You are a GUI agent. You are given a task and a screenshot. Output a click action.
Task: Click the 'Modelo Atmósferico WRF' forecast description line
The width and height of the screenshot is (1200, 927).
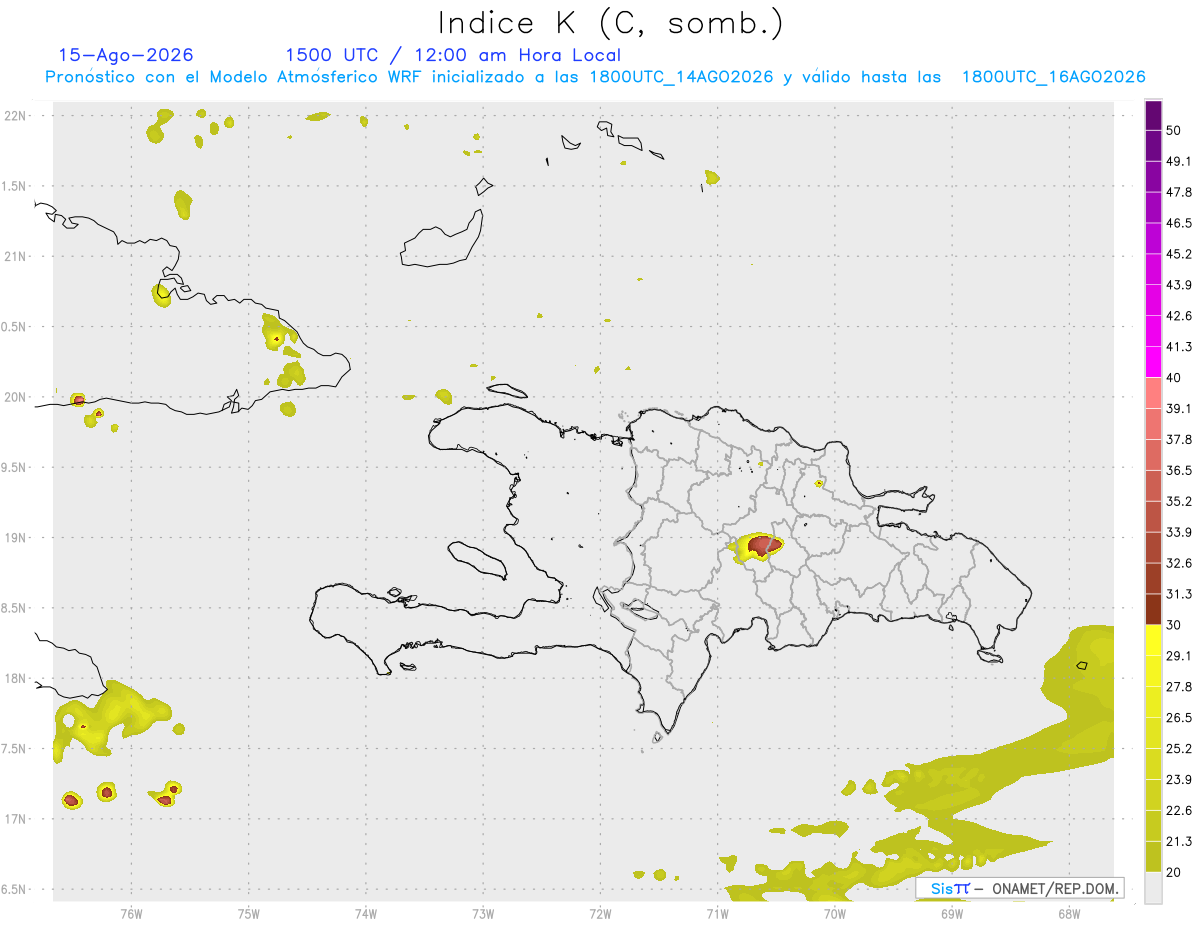(595, 77)
